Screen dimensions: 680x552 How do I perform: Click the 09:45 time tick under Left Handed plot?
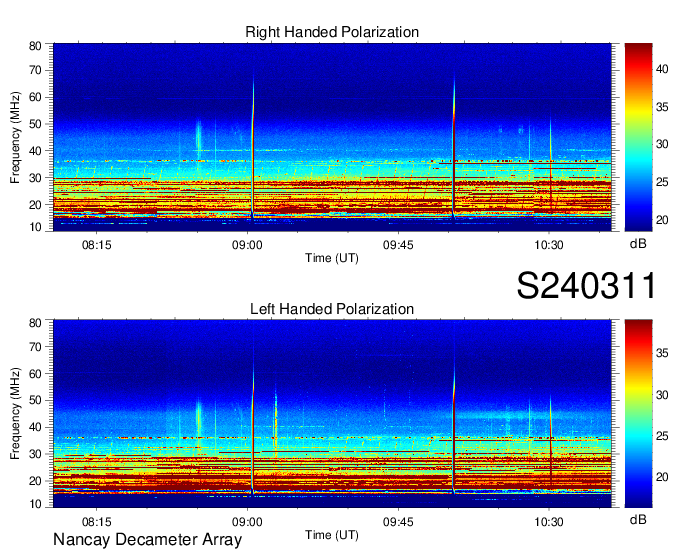coord(398,521)
